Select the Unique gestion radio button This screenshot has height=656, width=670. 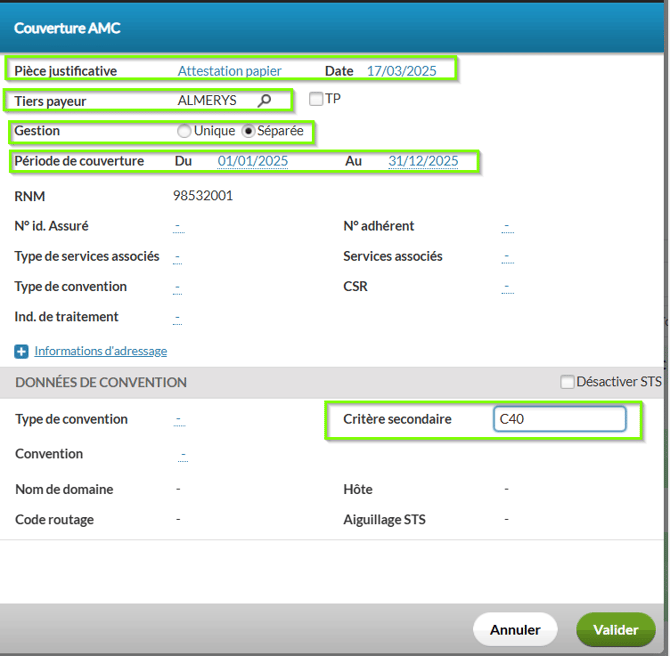coord(184,131)
